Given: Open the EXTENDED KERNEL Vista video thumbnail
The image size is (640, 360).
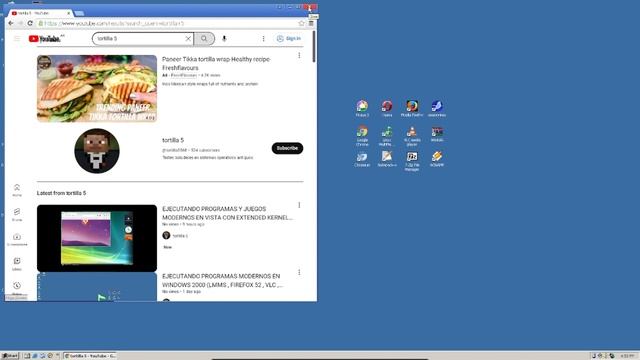Looking at the screenshot, I should click(x=97, y=238).
